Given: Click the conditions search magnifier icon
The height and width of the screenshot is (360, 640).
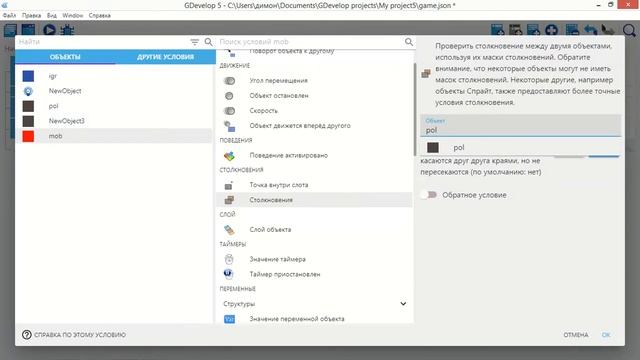Looking at the screenshot, I should pos(409,42).
